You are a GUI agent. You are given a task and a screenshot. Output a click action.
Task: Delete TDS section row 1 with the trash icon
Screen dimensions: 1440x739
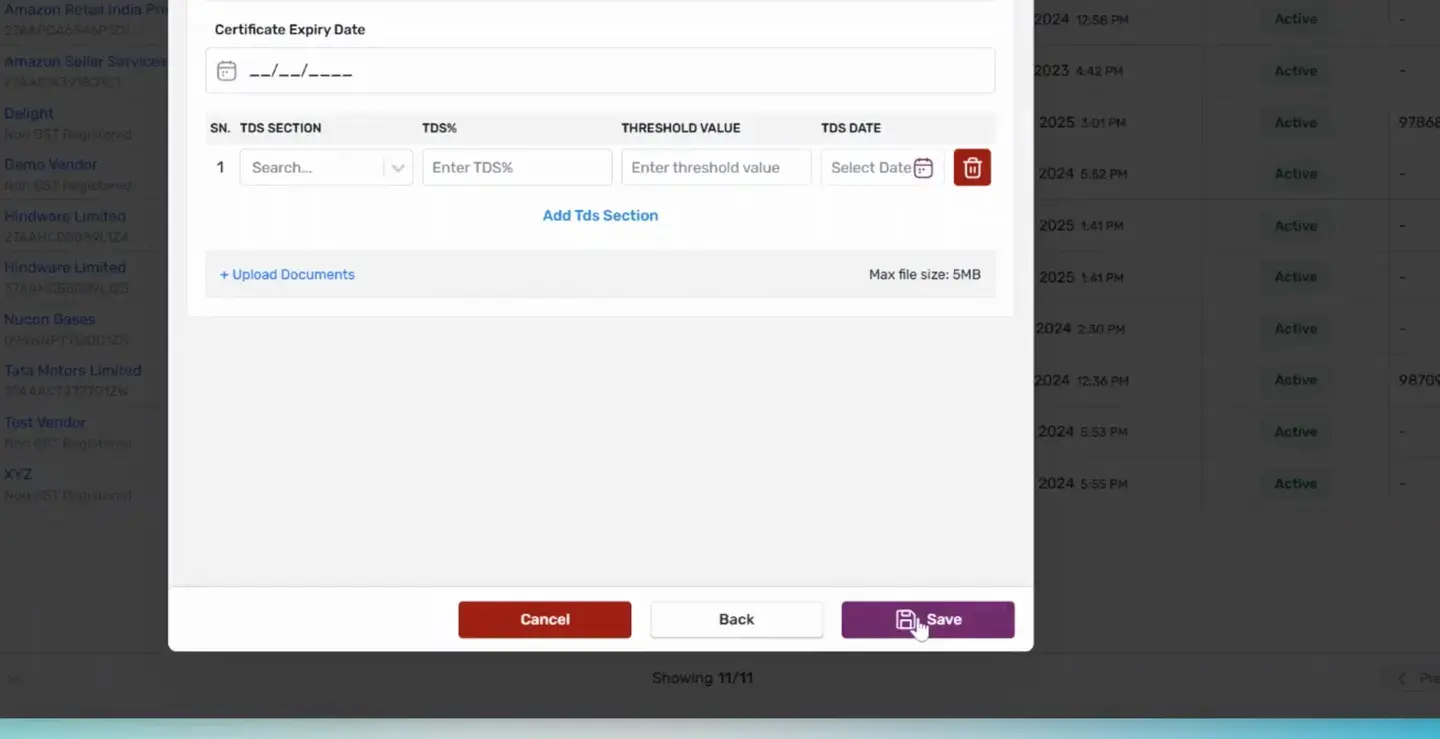click(x=972, y=168)
